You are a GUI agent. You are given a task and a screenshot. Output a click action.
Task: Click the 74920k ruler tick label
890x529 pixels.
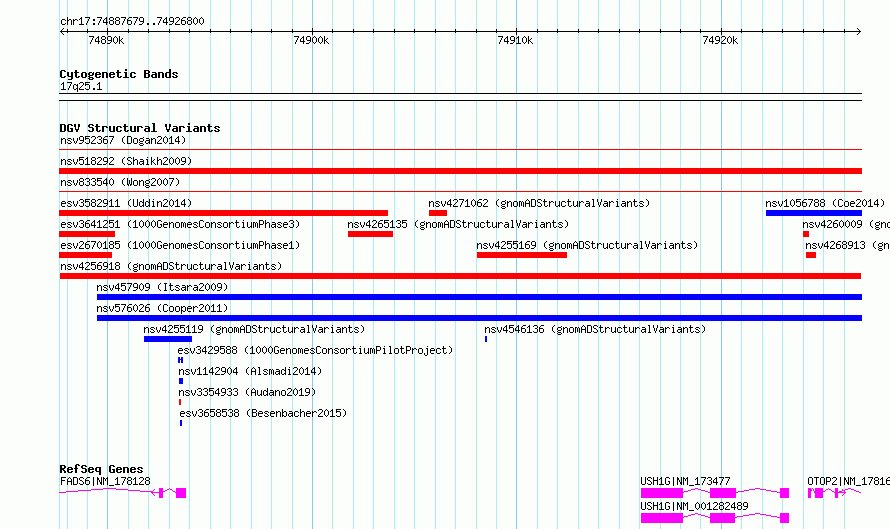(x=720, y=40)
